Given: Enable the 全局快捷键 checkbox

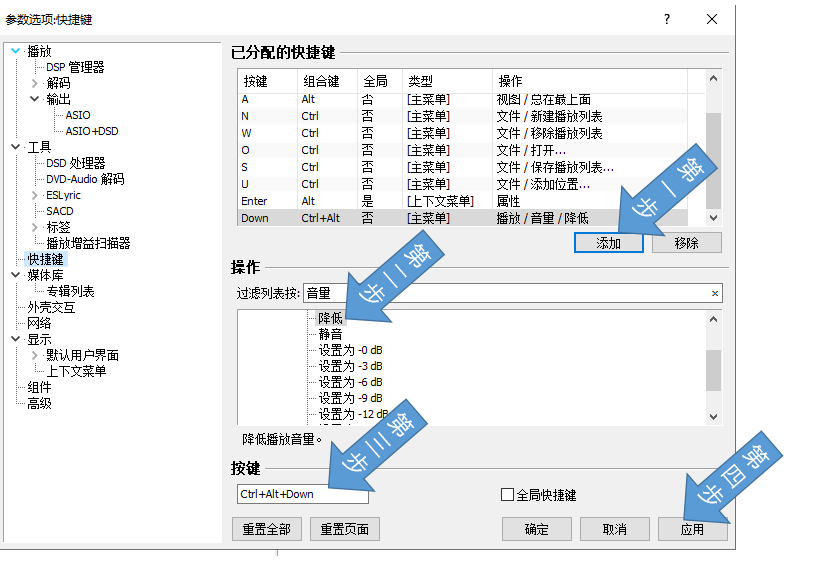Looking at the screenshot, I should [507, 495].
